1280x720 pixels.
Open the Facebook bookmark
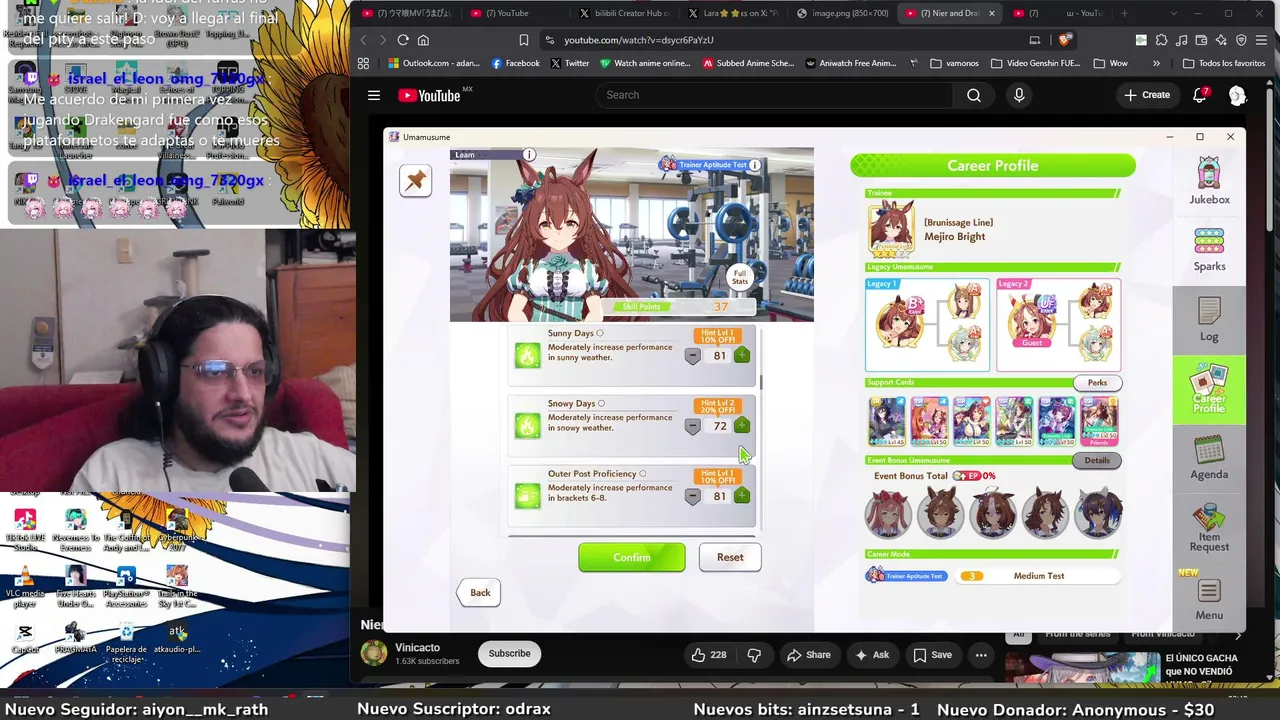[515, 63]
